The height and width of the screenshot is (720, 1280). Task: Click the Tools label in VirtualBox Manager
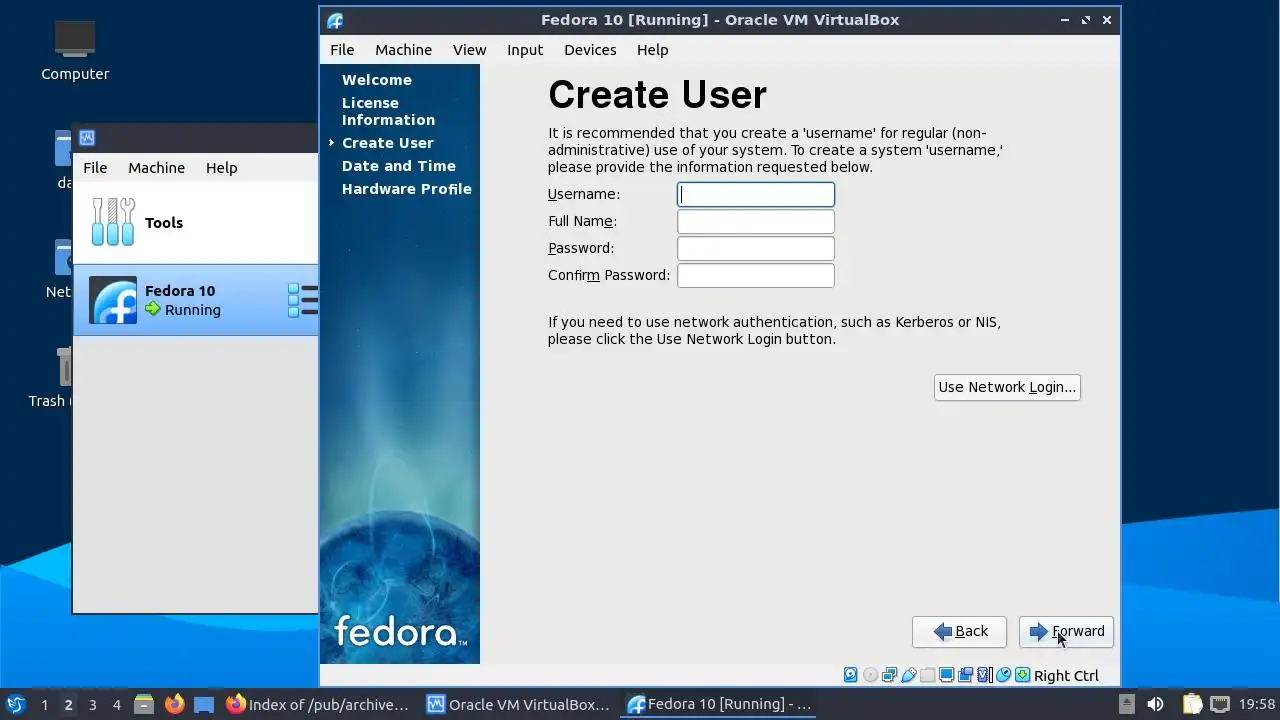(164, 222)
